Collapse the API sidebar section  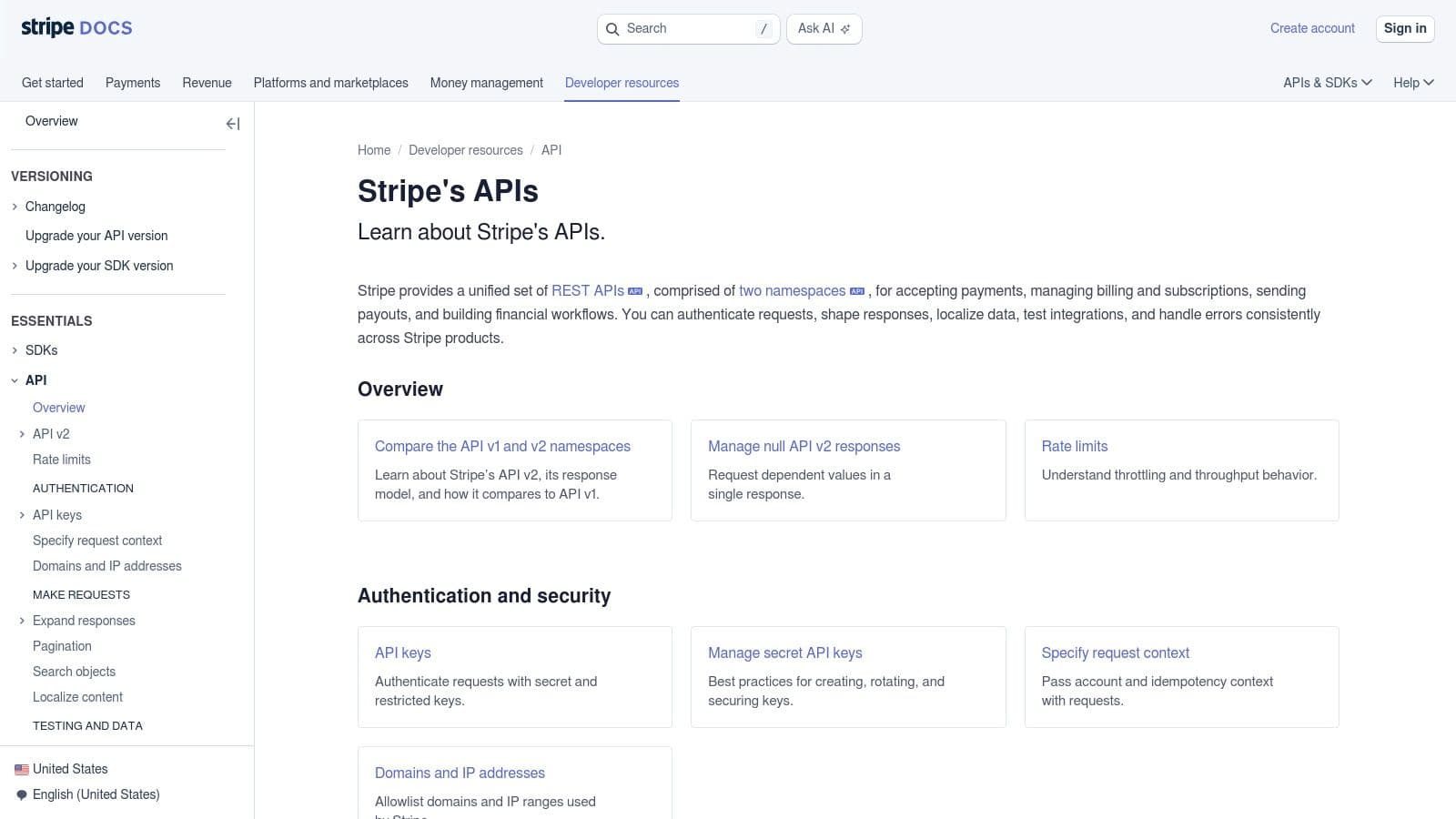point(15,380)
